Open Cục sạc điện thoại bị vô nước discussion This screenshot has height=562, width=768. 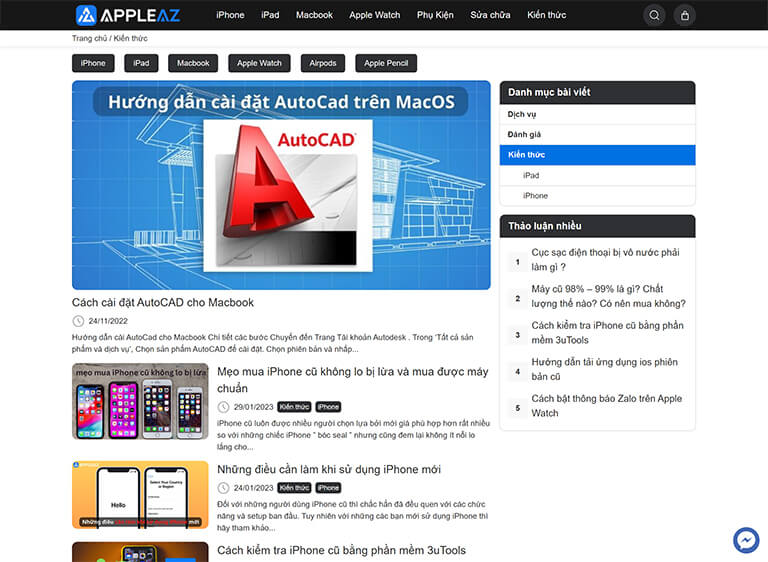click(605, 260)
